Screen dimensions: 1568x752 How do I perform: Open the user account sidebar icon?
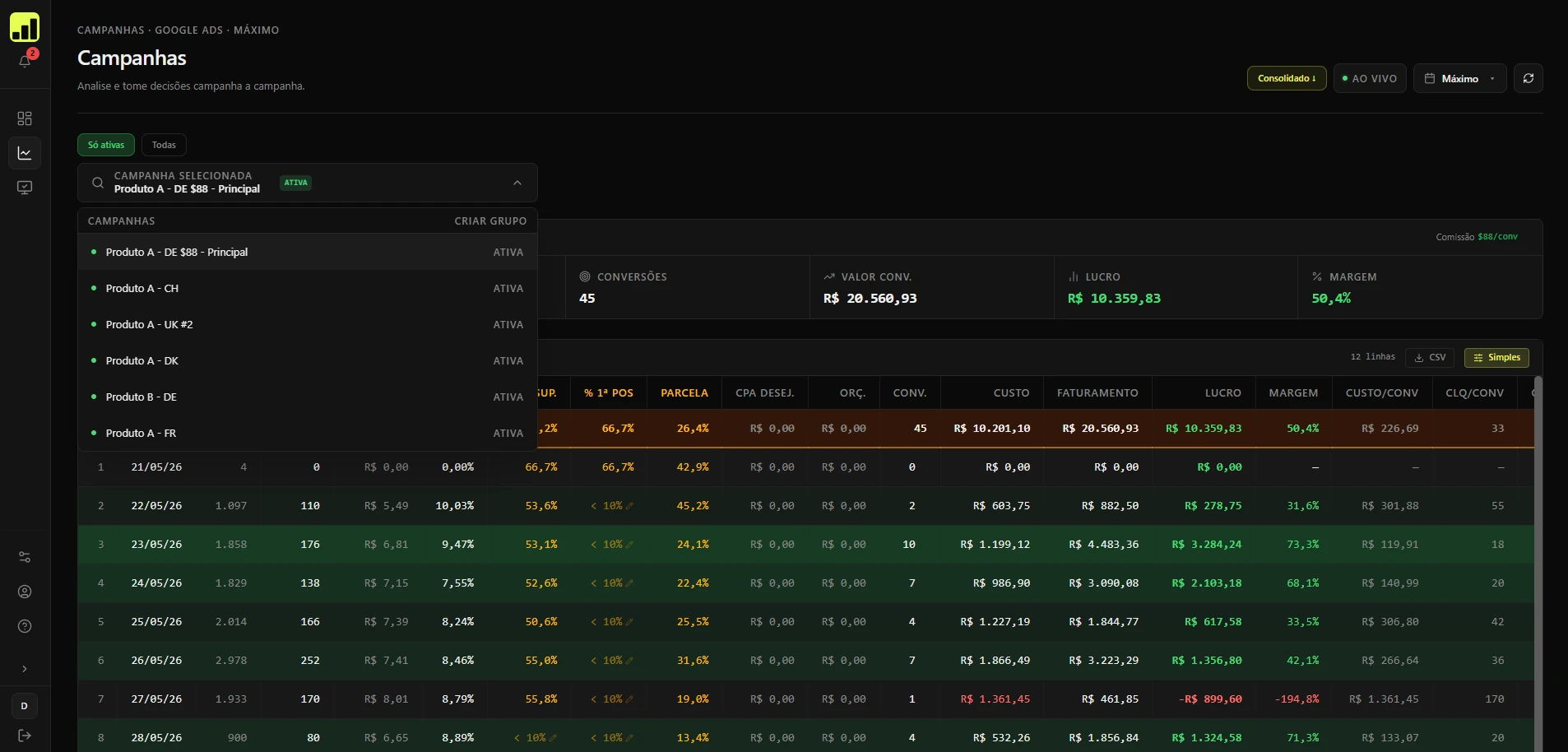point(25,592)
